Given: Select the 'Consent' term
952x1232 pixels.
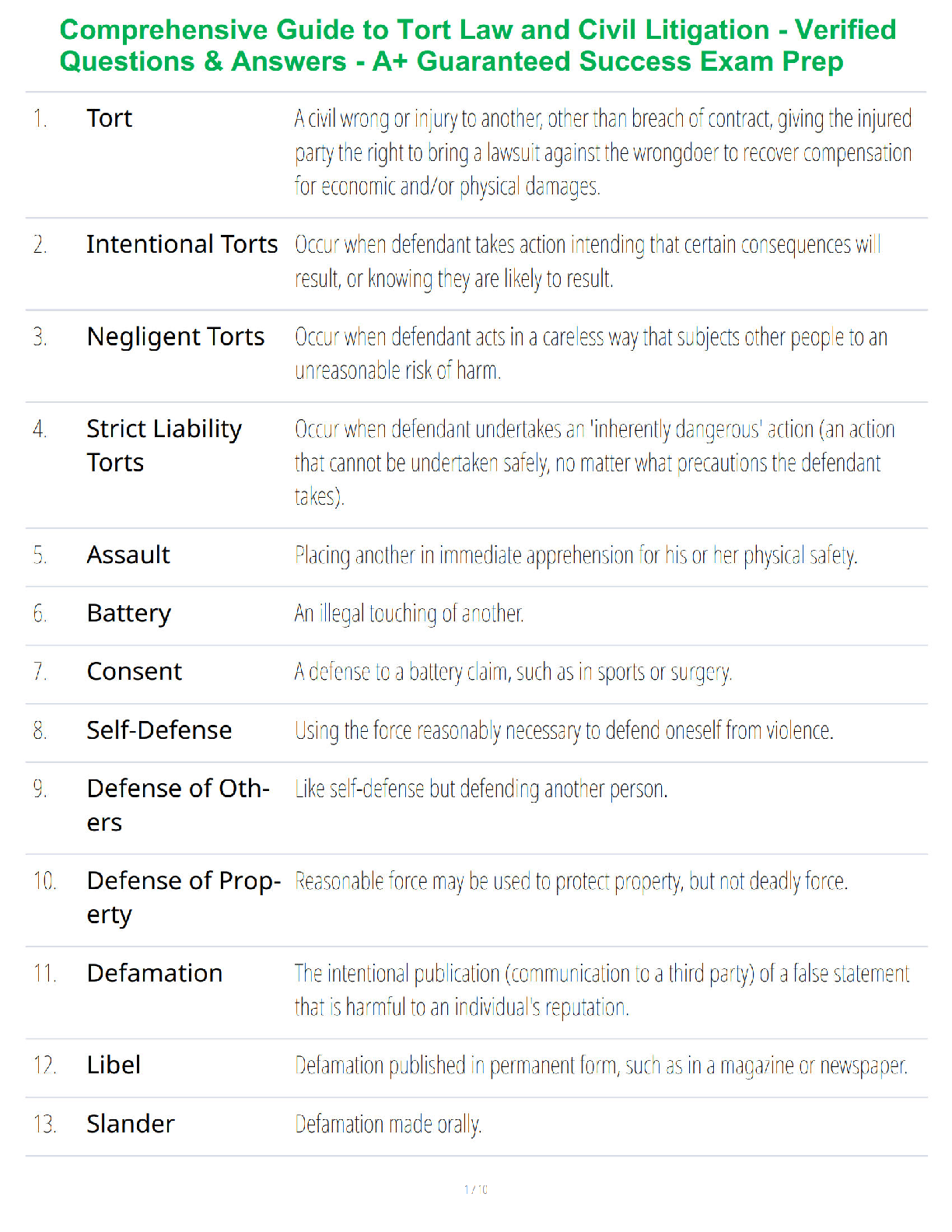Looking at the screenshot, I should [135, 671].
